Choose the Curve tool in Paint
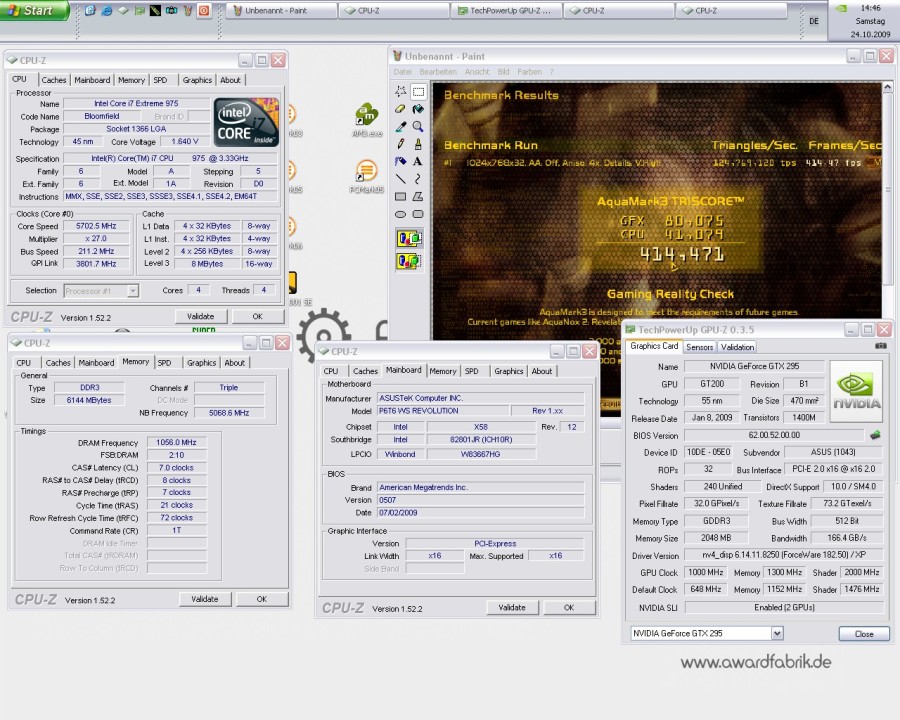The image size is (900, 720). (x=418, y=179)
